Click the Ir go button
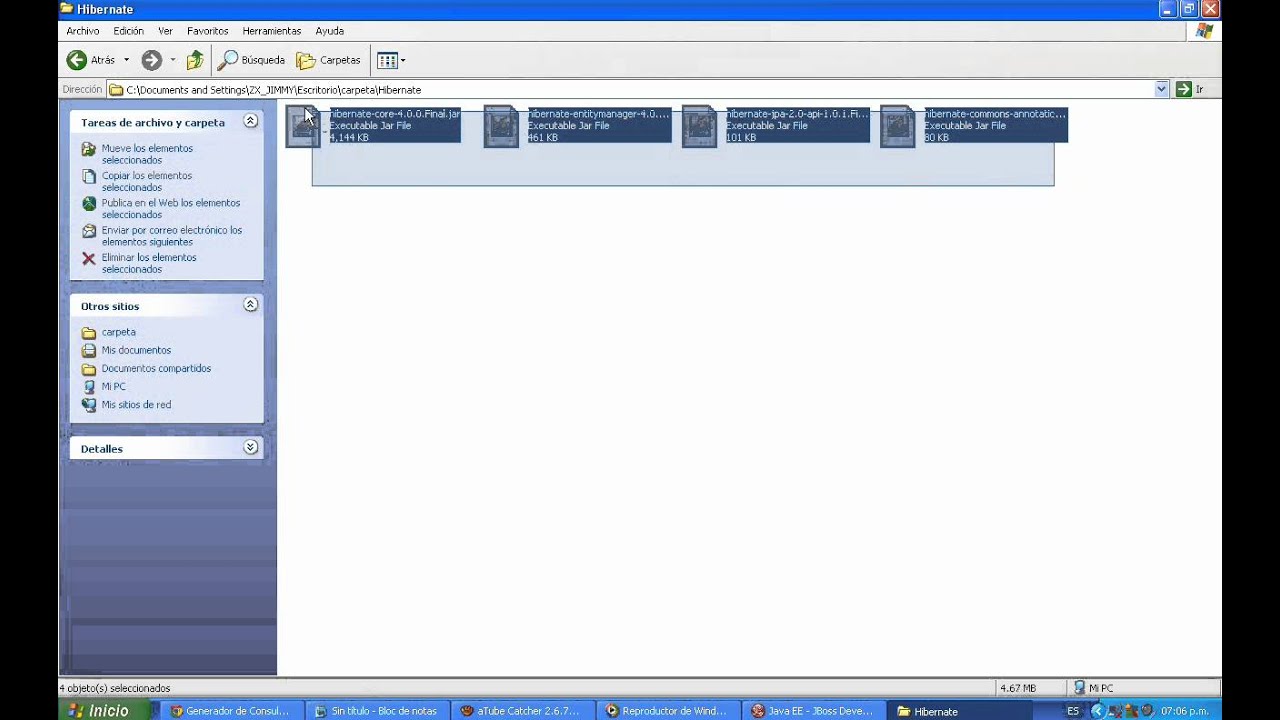Viewport: 1280px width, 720px height. coord(1190,89)
